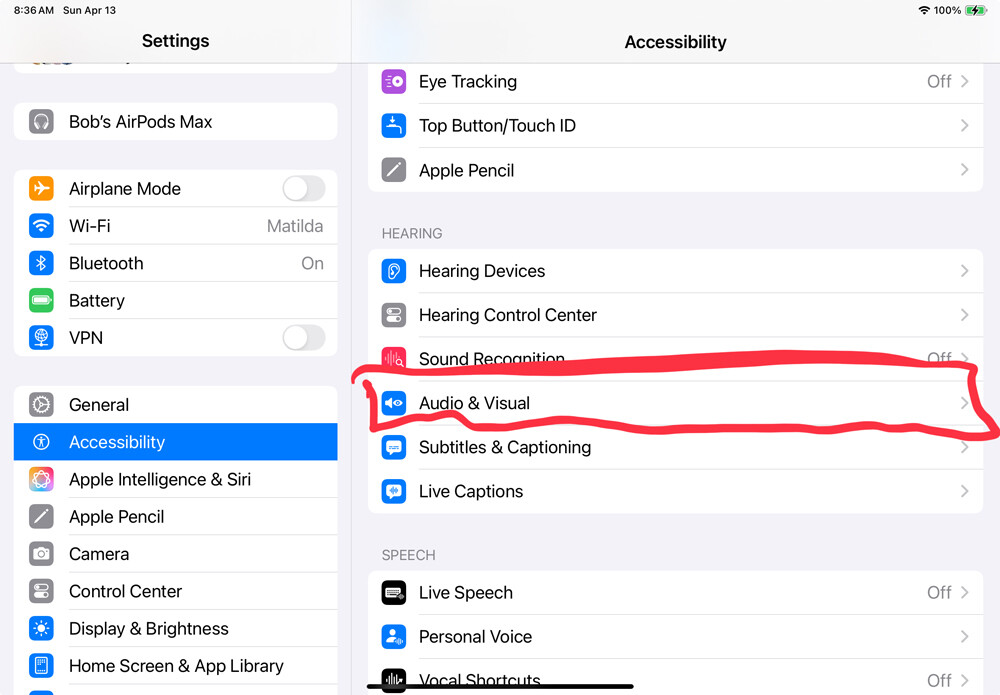Open Hearing Devices ear icon
This screenshot has width=1000, height=695.
point(393,271)
